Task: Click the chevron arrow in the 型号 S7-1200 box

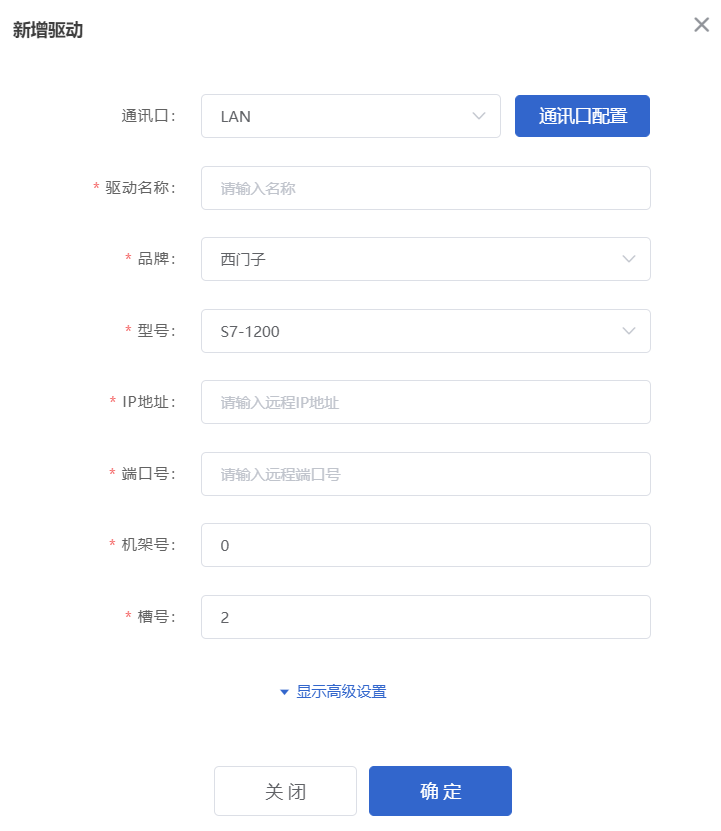Action: click(629, 331)
